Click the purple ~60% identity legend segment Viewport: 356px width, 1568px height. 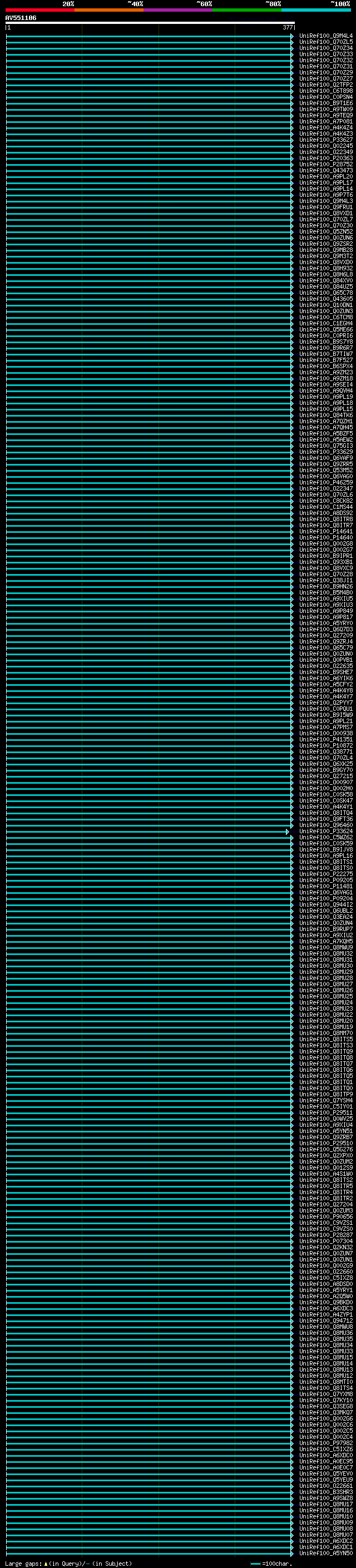click(177, 10)
